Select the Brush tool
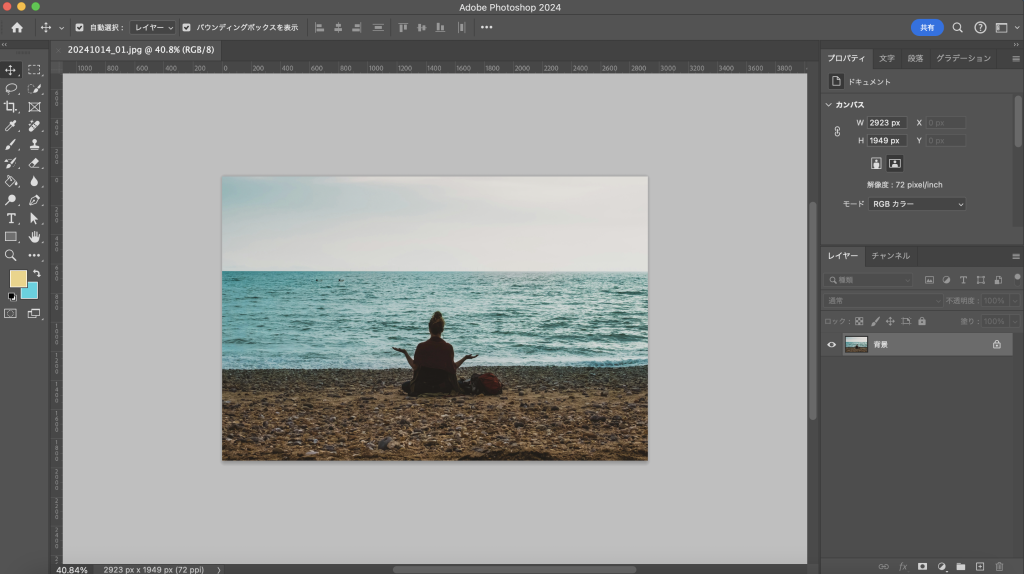Image resolution: width=1024 pixels, height=574 pixels. [x=11, y=144]
